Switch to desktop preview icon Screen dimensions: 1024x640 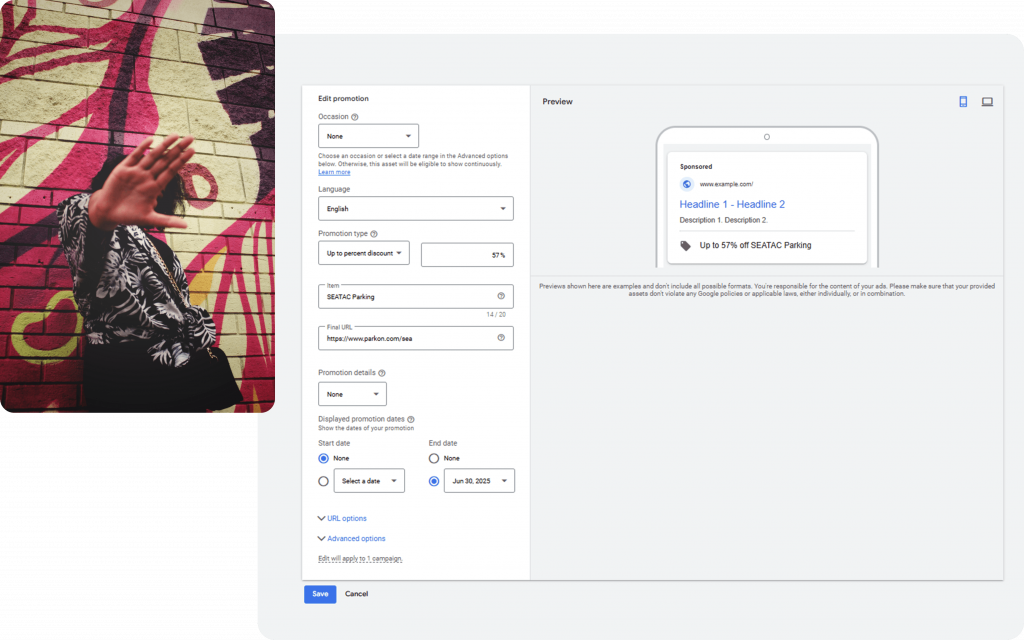(x=987, y=102)
